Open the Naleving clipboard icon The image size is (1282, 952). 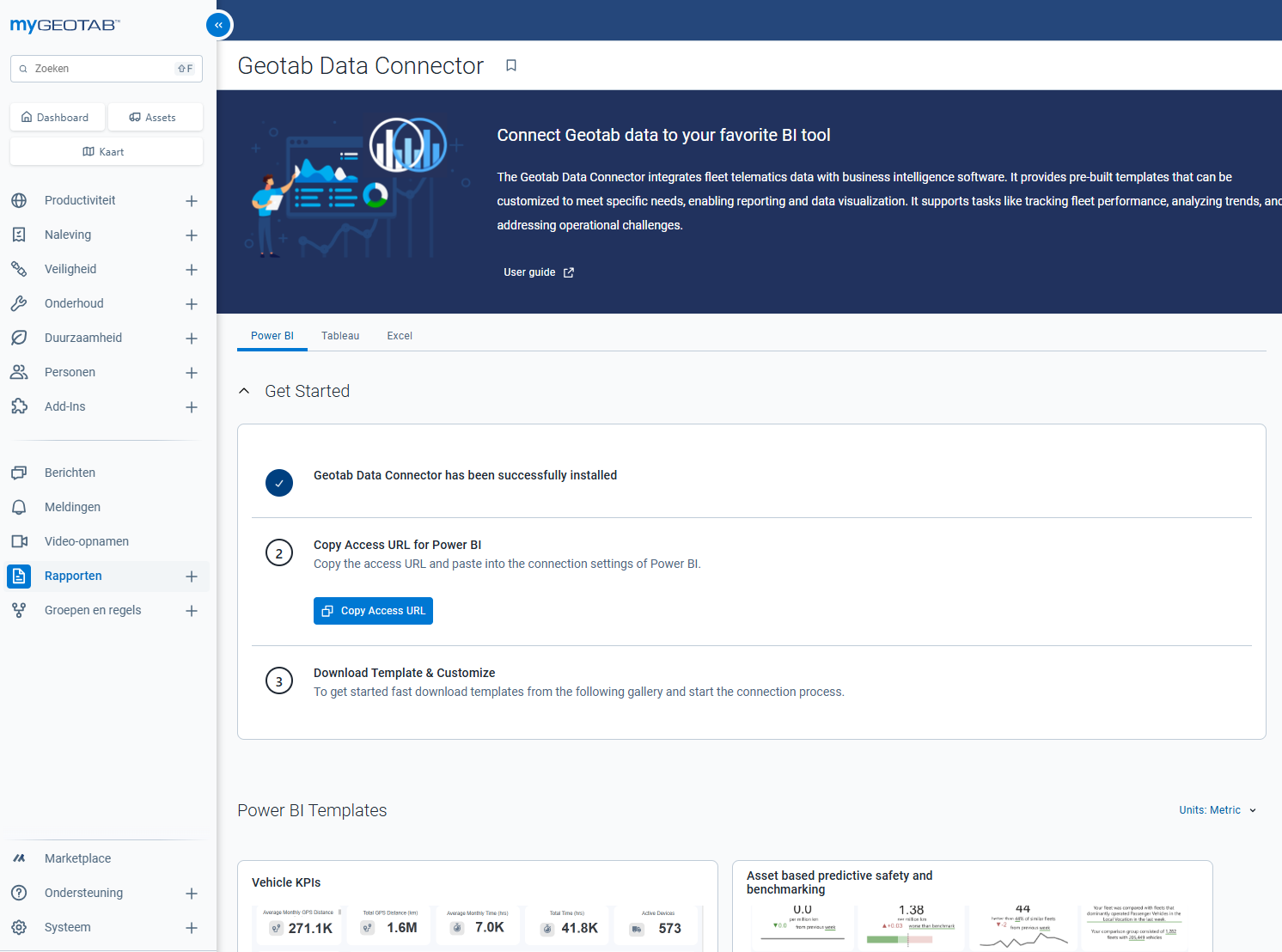pos(19,235)
